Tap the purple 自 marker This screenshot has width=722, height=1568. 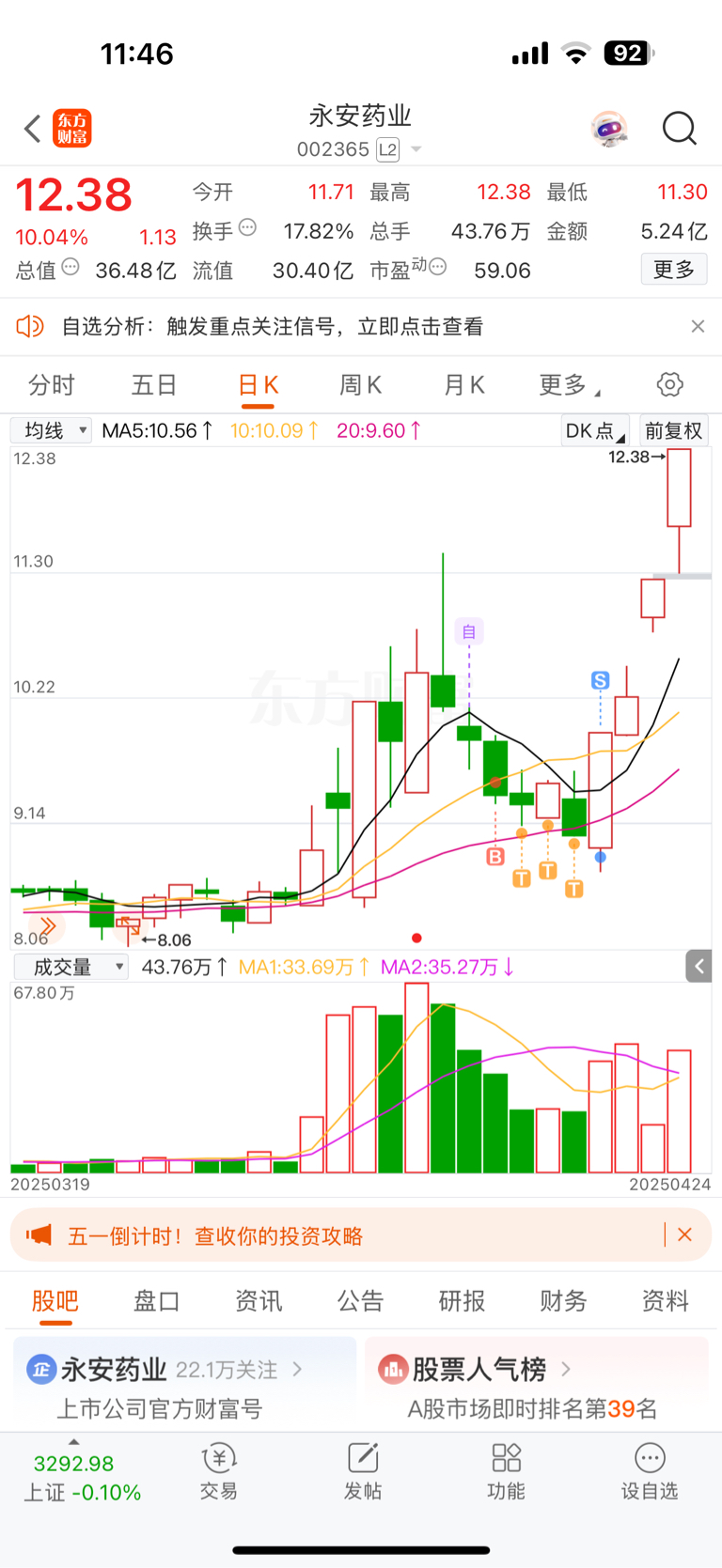(469, 631)
